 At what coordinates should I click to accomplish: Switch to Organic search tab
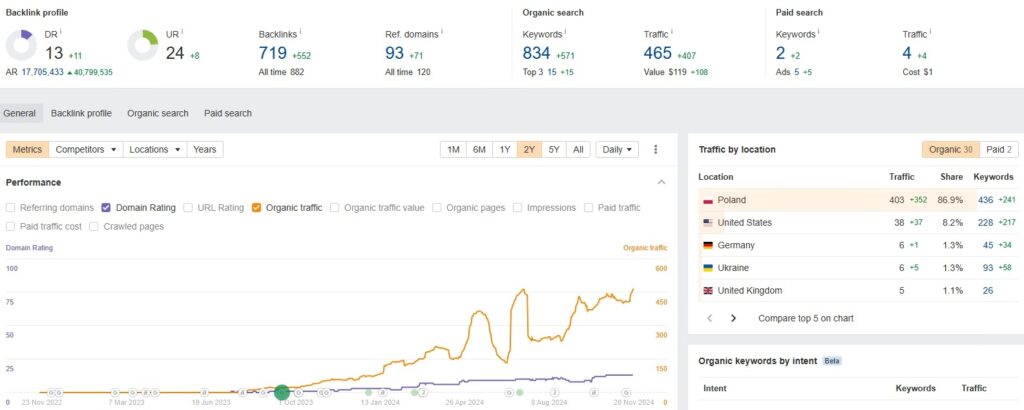pos(158,113)
